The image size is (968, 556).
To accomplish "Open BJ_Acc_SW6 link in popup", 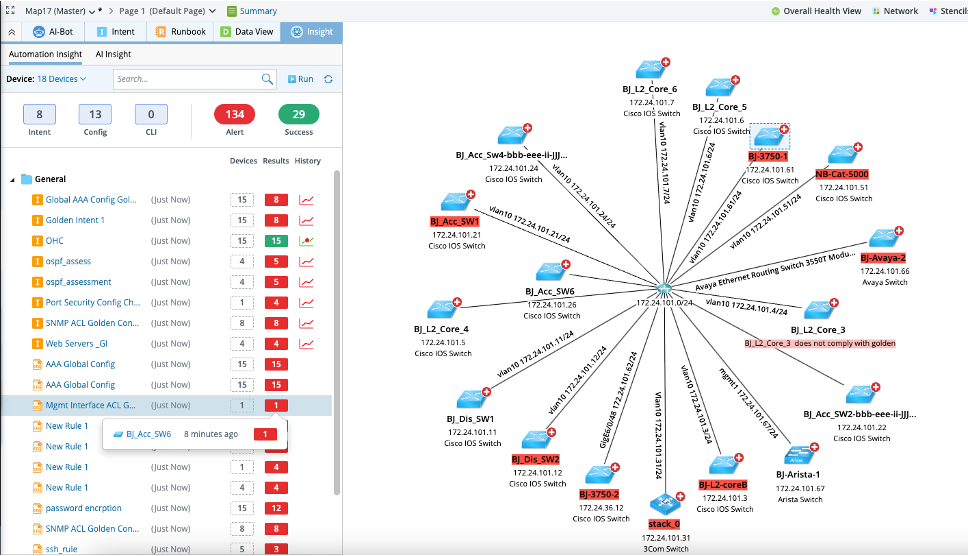I will pos(148,434).
